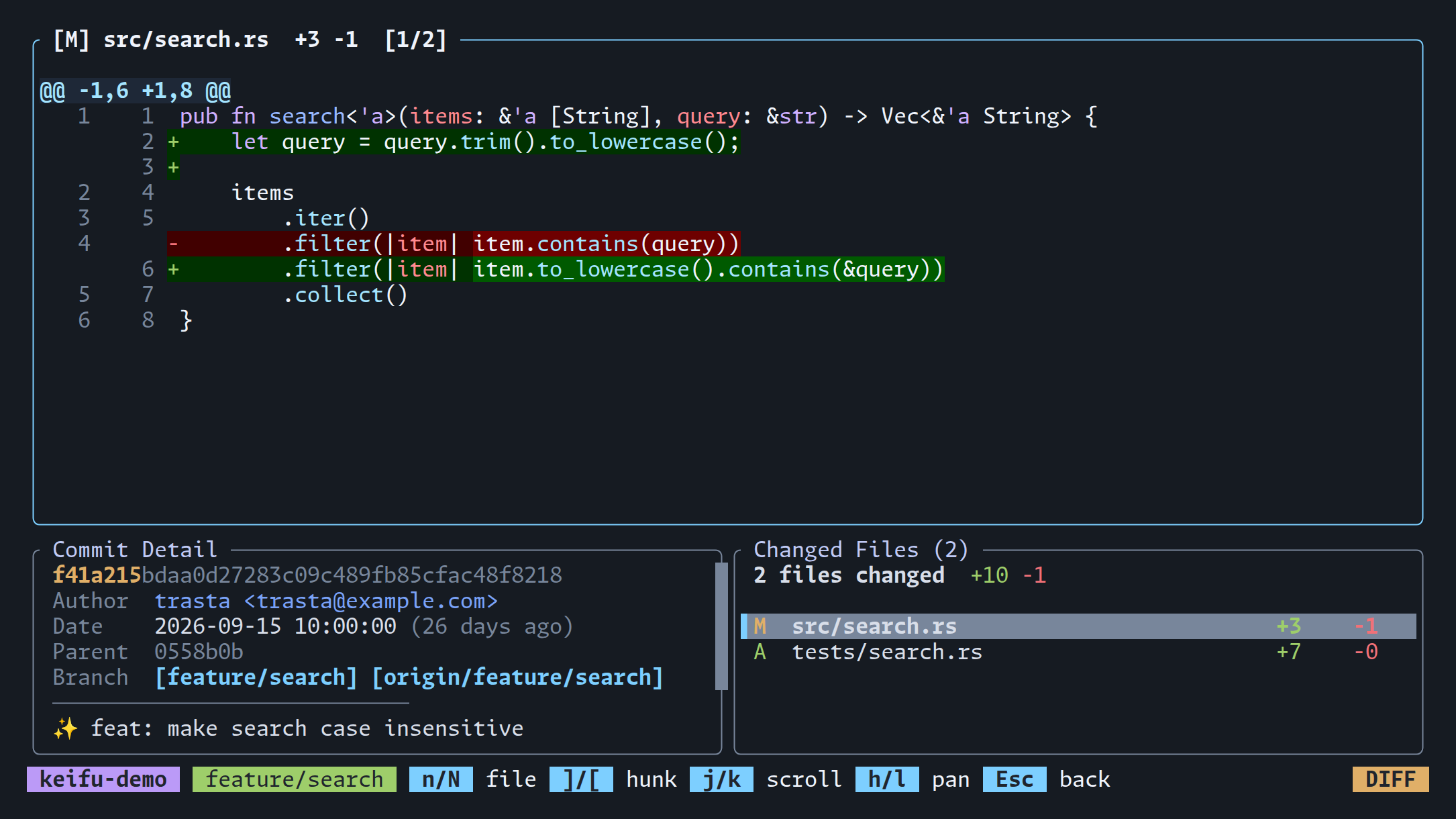
Task: Click commit hash f41a215
Action: (x=97, y=575)
